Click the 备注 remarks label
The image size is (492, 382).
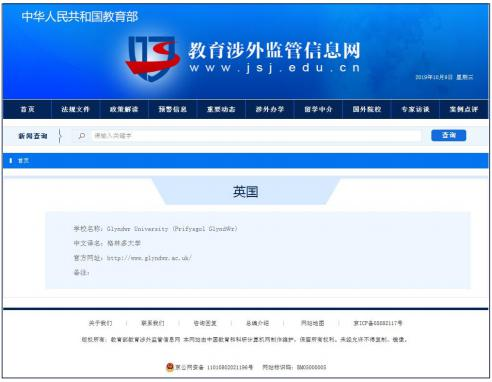tap(81, 273)
